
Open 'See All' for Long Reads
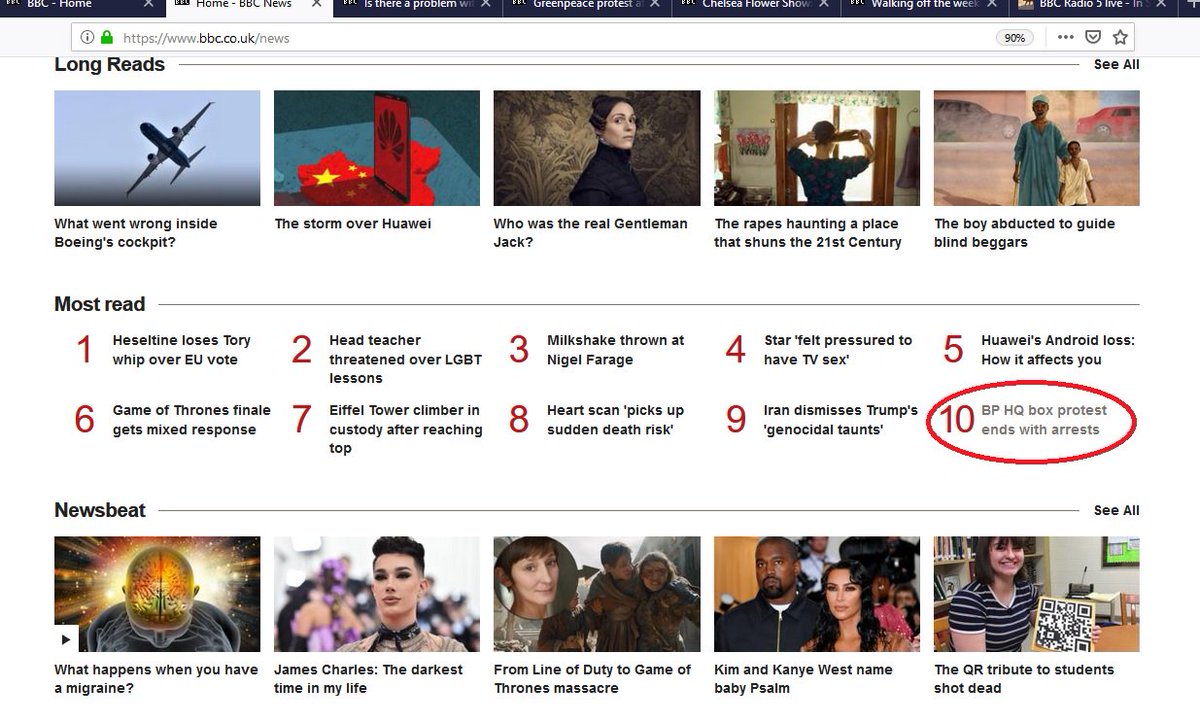pyautogui.click(x=1116, y=64)
